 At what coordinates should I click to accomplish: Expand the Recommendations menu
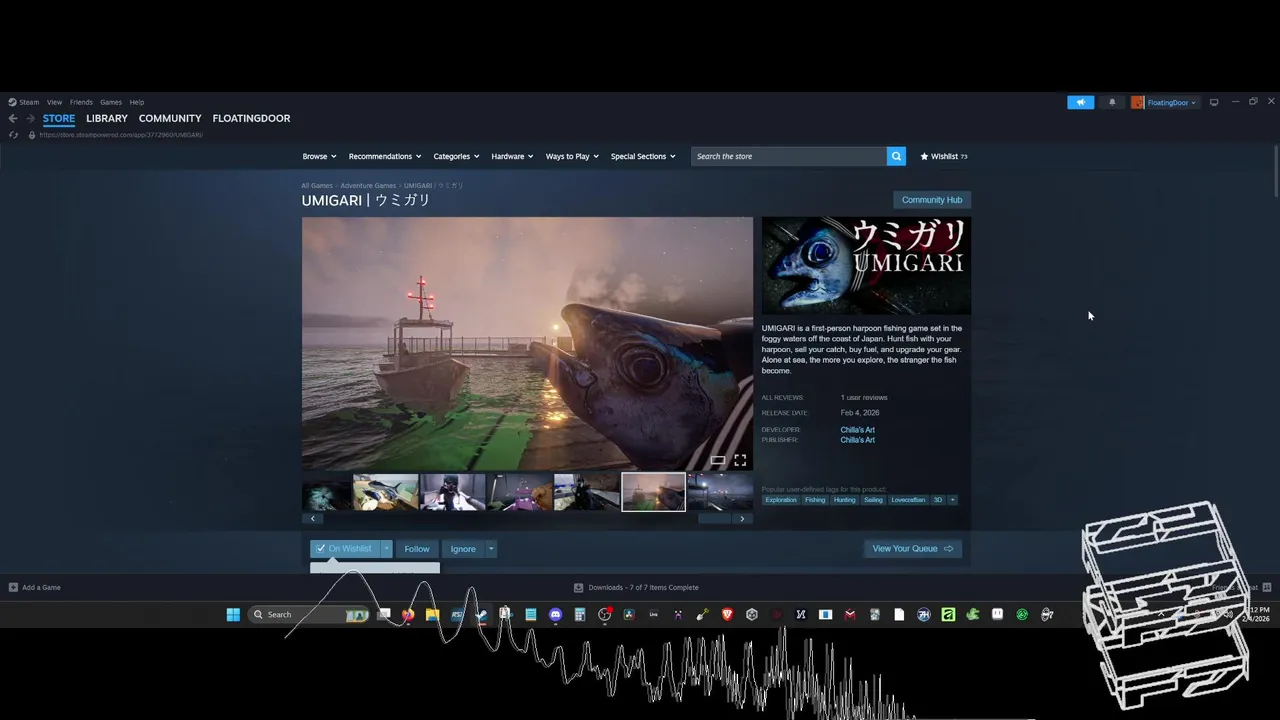tap(385, 156)
